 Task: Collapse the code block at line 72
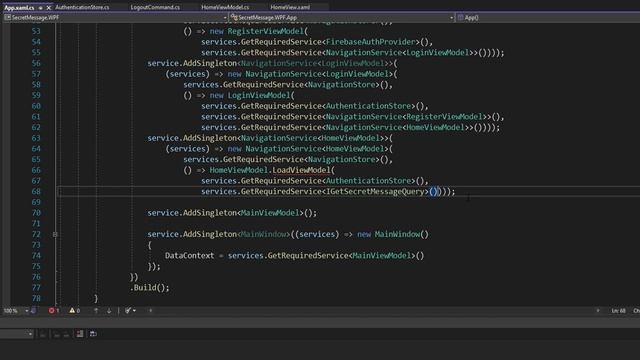[x=55, y=234]
